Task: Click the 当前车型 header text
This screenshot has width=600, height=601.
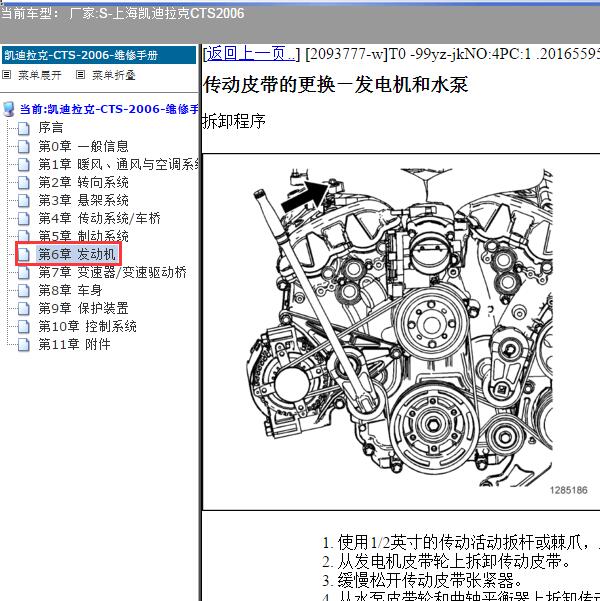Action: coord(123,13)
